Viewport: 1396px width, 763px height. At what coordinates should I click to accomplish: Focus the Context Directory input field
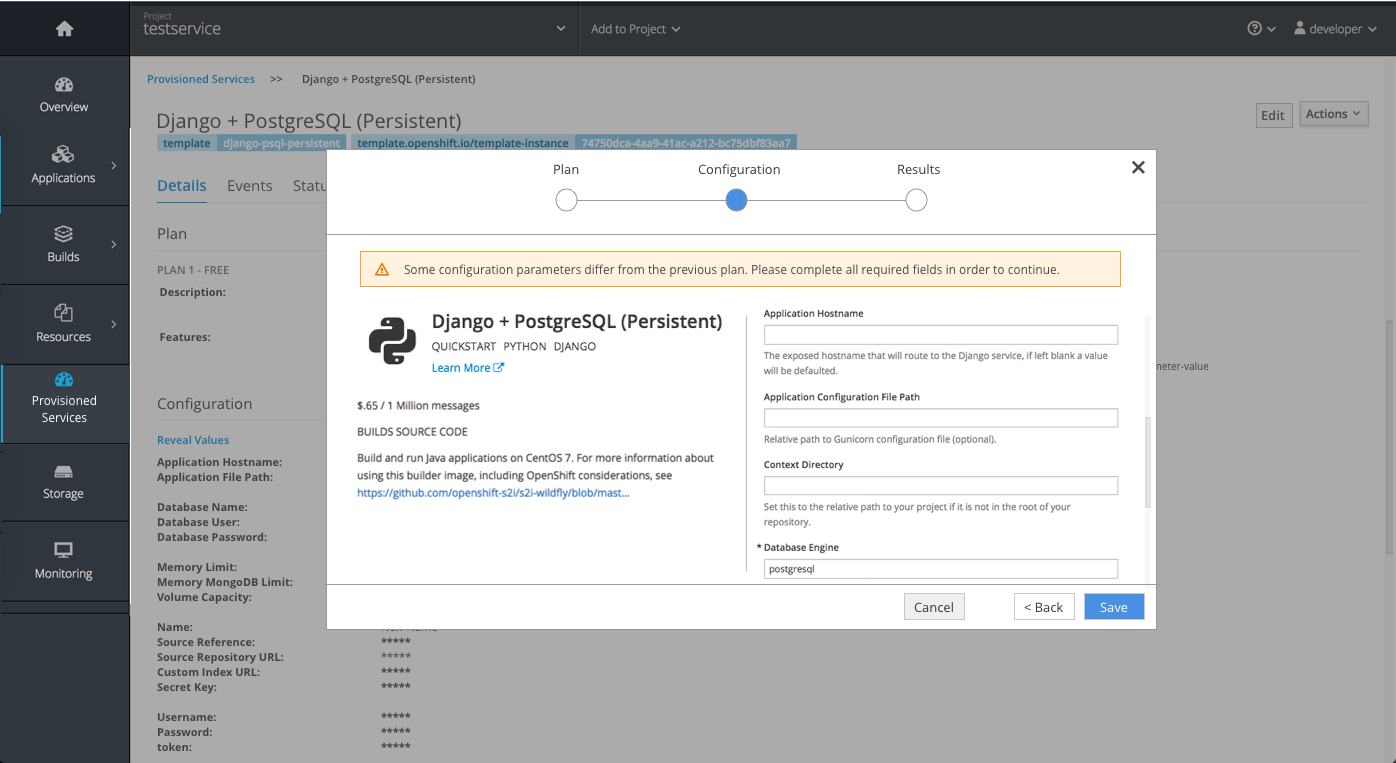pyautogui.click(x=941, y=486)
